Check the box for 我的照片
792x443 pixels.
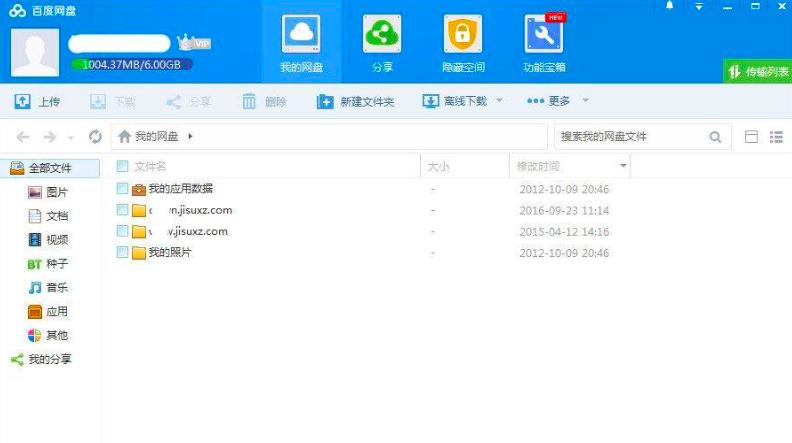(122, 252)
